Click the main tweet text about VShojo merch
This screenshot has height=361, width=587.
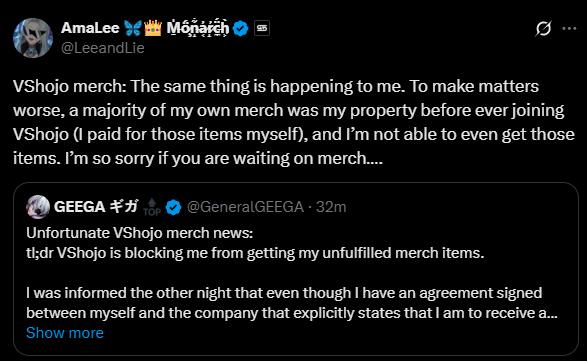pyautogui.click(x=294, y=122)
